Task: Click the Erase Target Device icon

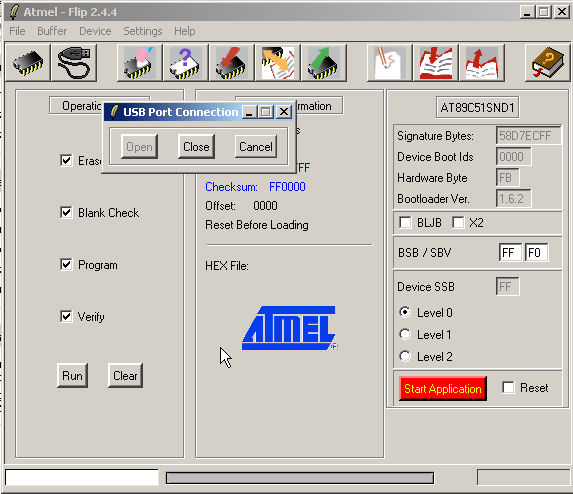Action: click(x=140, y=62)
